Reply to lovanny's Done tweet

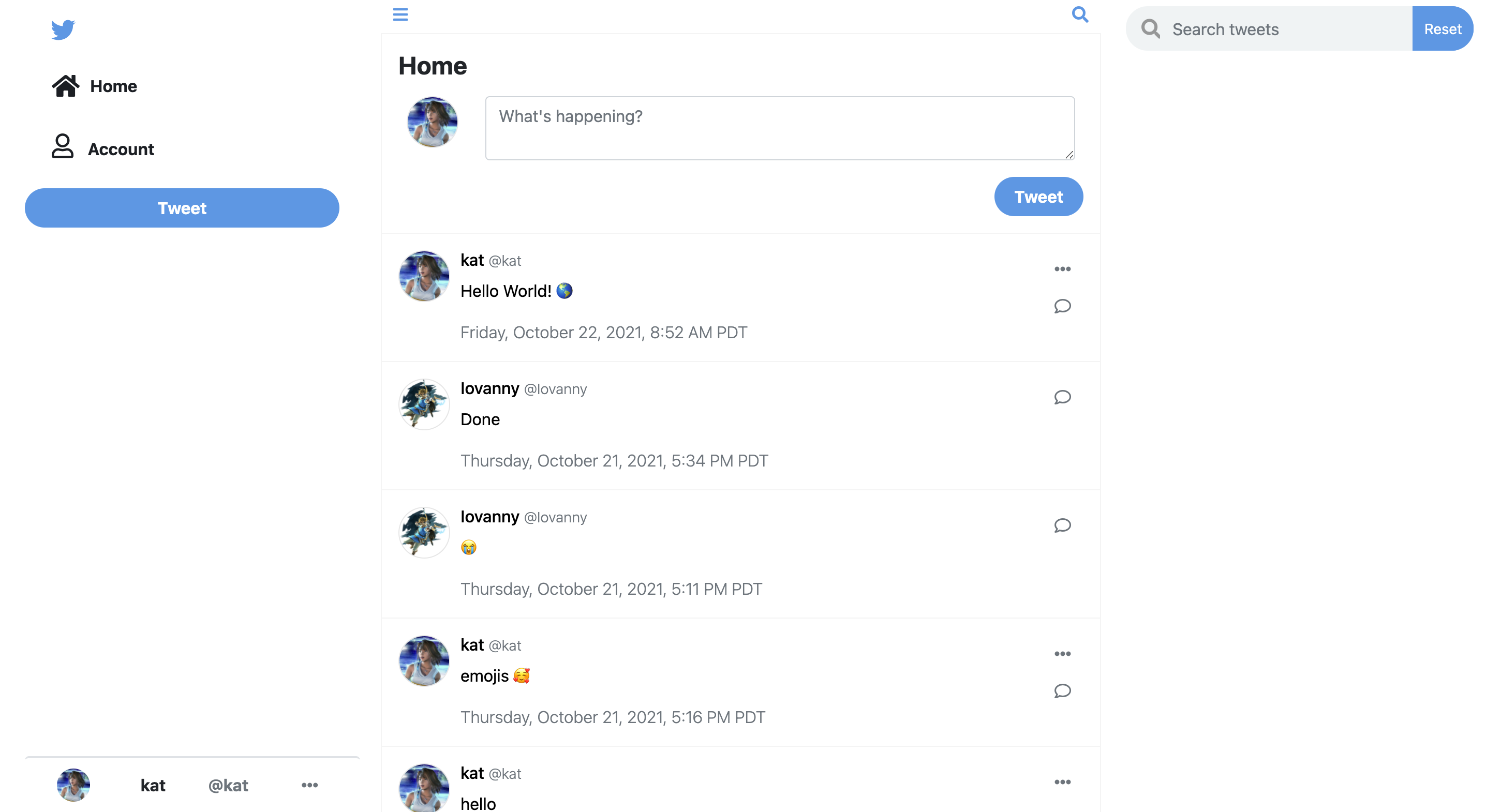tap(1062, 397)
